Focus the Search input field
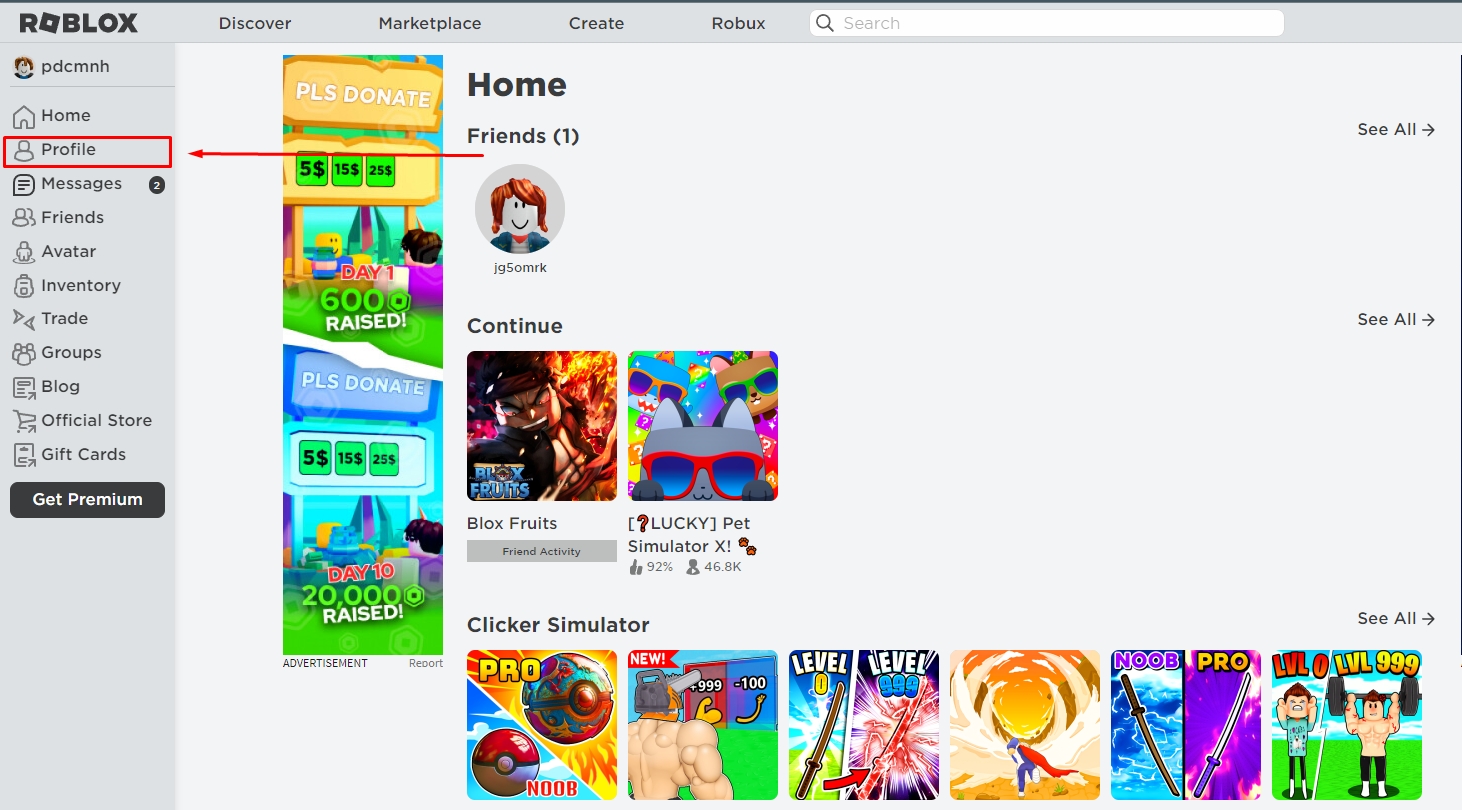Image resolution: width=1462 pixels, height=810 pixels. click(1046, 23)
